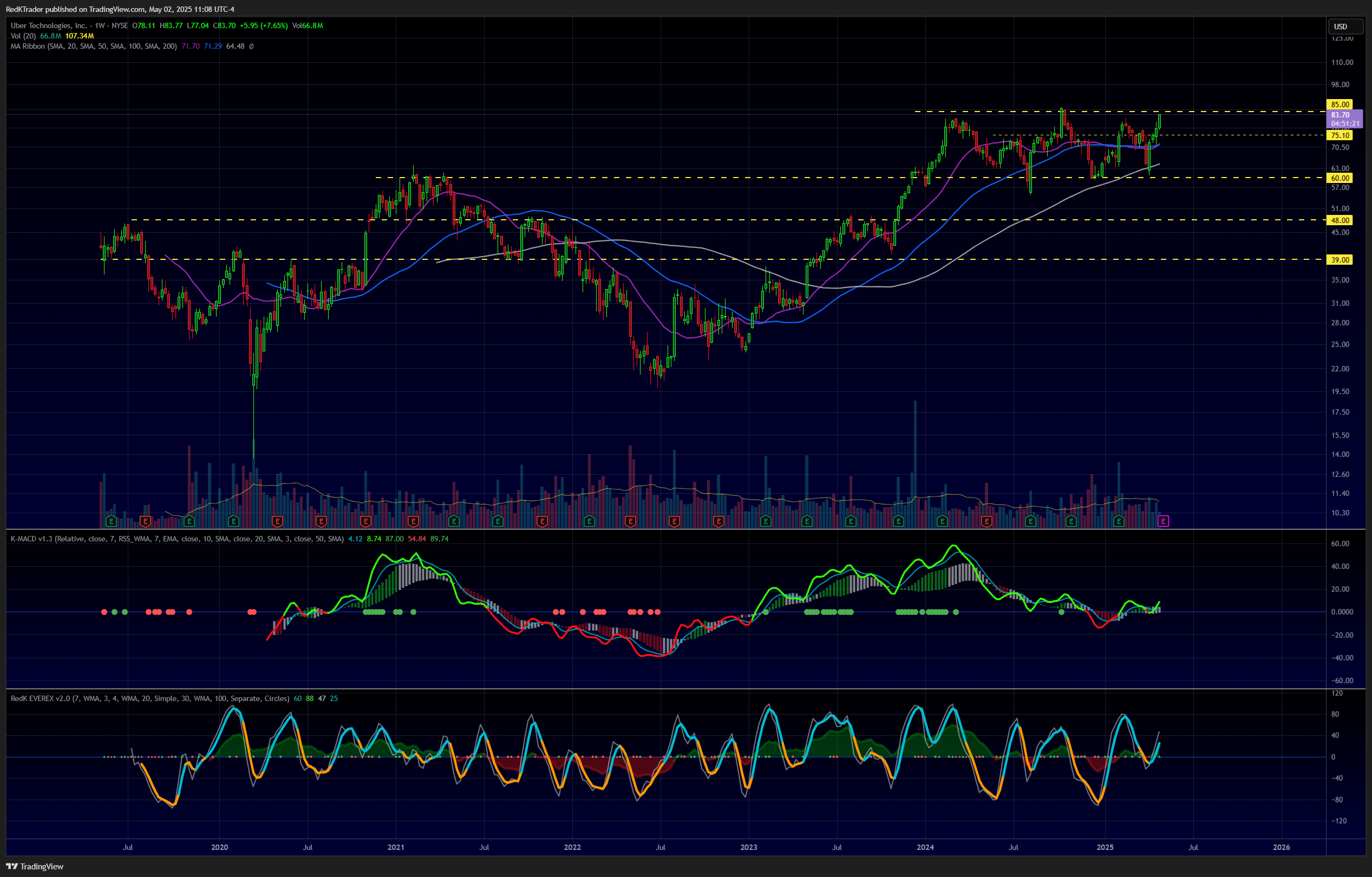Click the 98.00 price axis label

coord(1340,84)
